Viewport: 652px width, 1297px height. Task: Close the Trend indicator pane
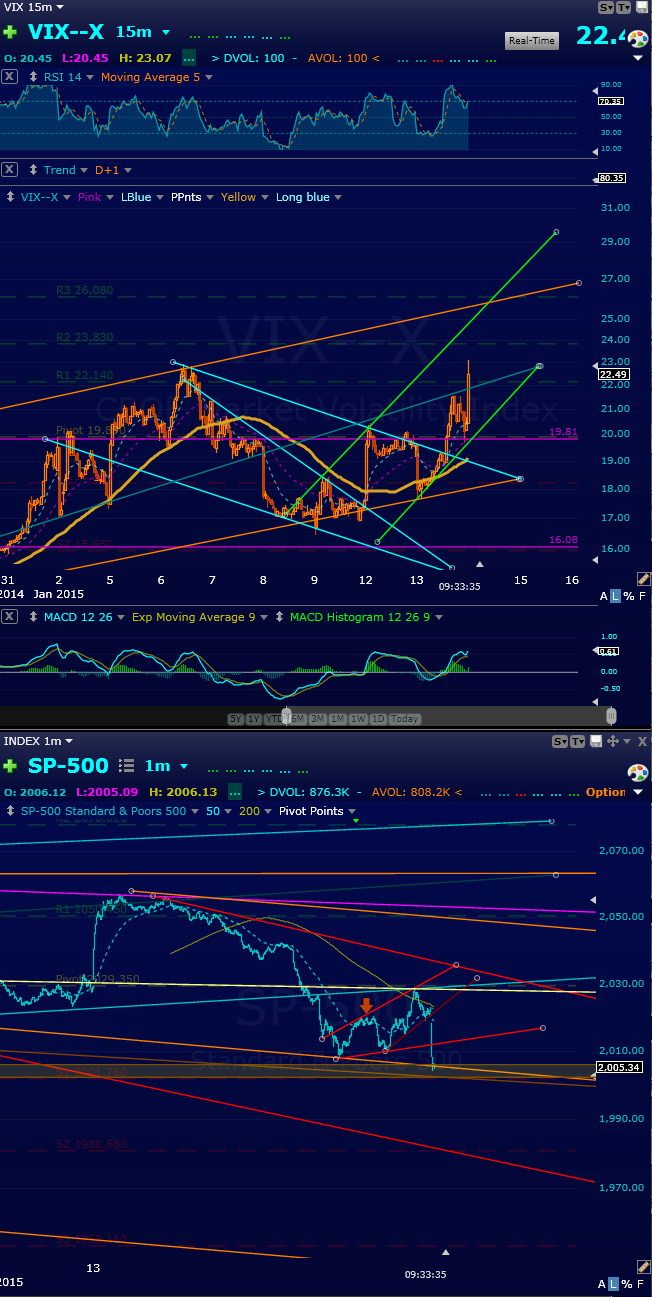[8, 170]
